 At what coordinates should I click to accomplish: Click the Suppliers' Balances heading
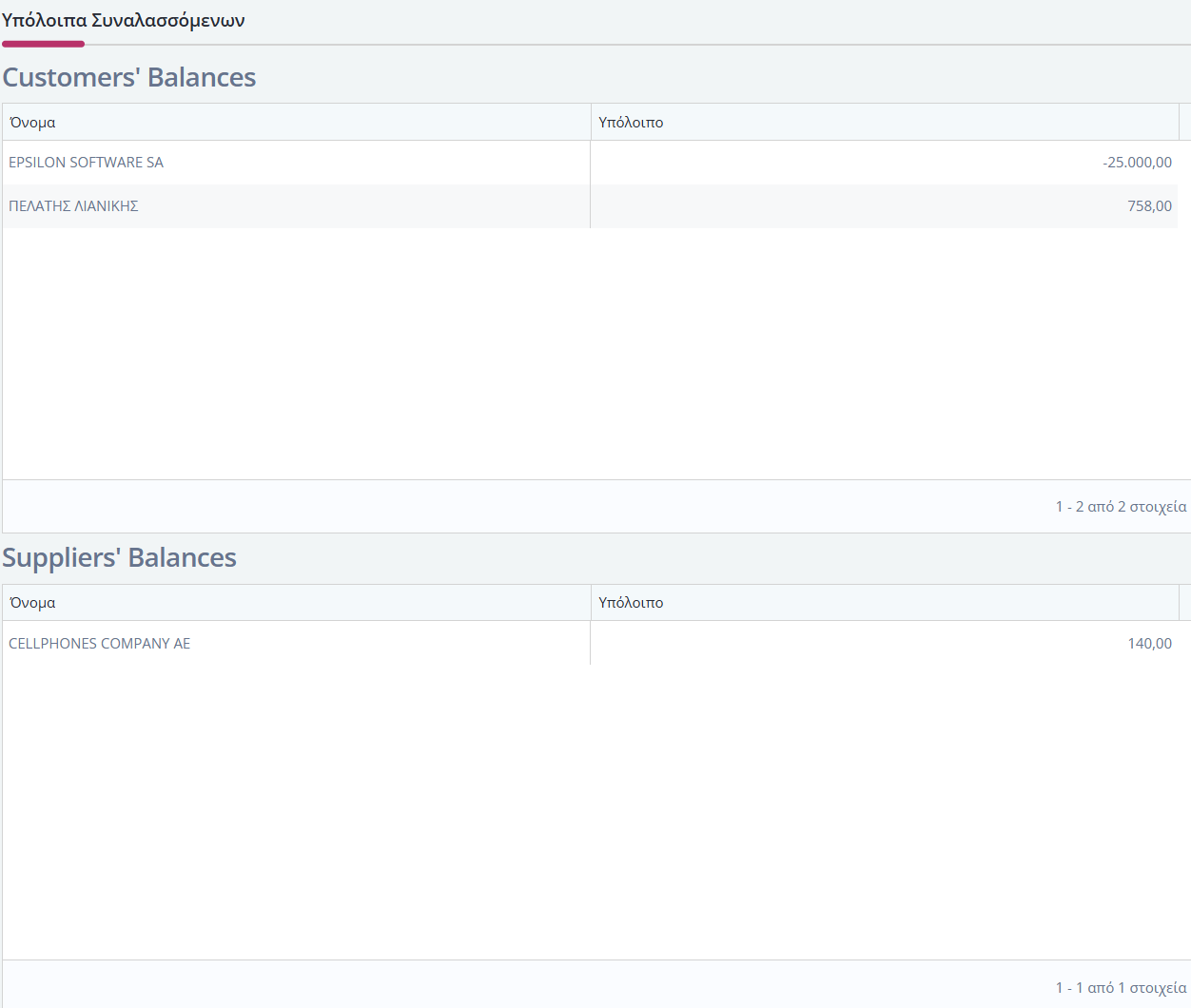click(119, 557)
